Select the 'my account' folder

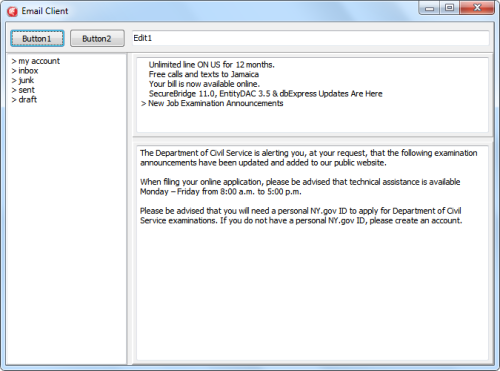(39, 61)
